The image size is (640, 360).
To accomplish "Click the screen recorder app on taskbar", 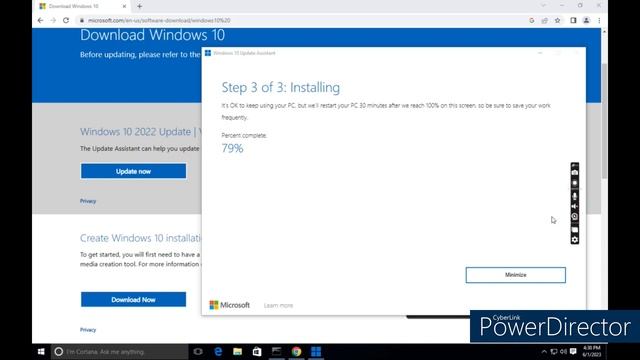I will (276, 351).
